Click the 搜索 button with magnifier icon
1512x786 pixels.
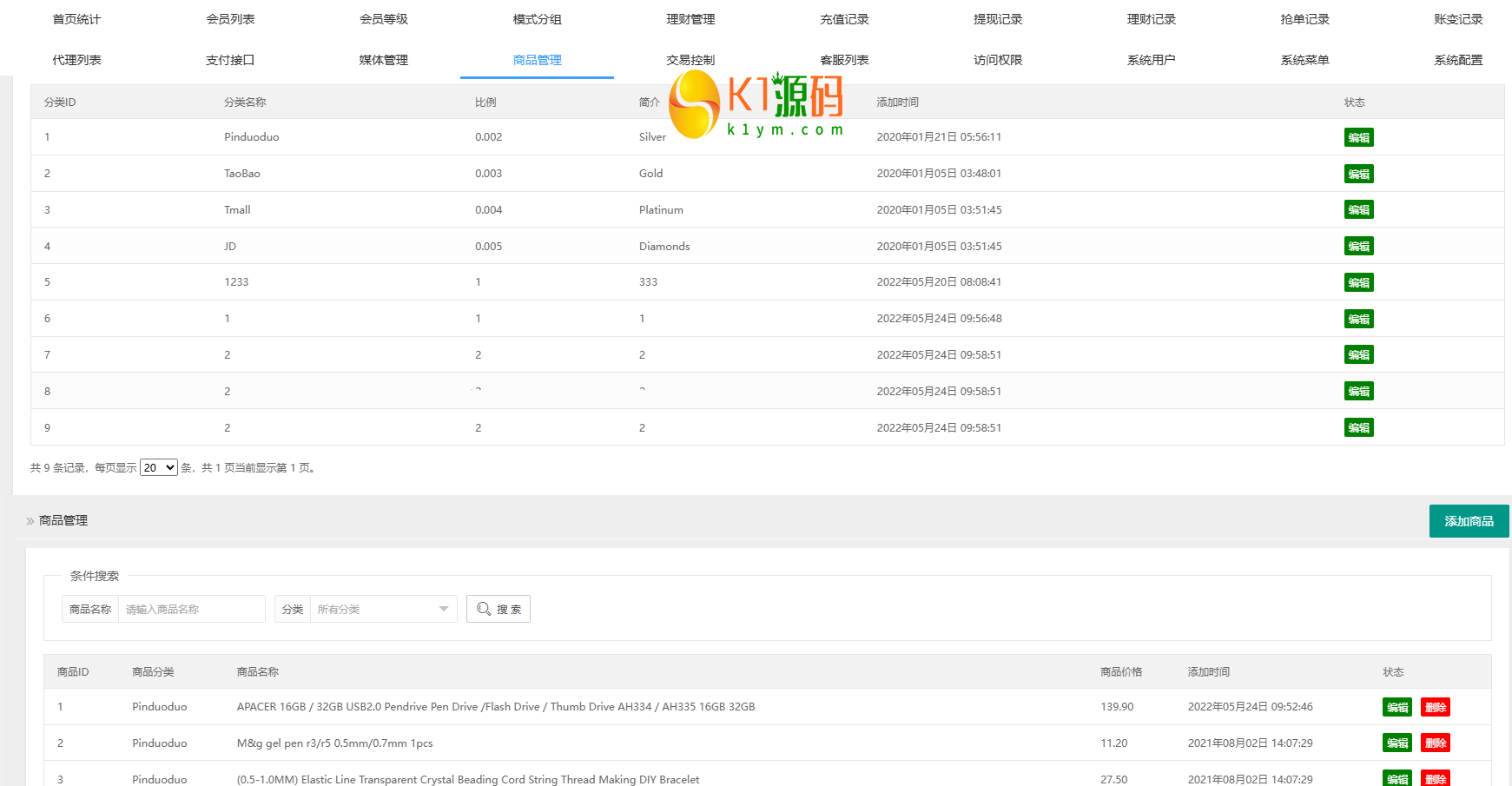pos(498,609)
